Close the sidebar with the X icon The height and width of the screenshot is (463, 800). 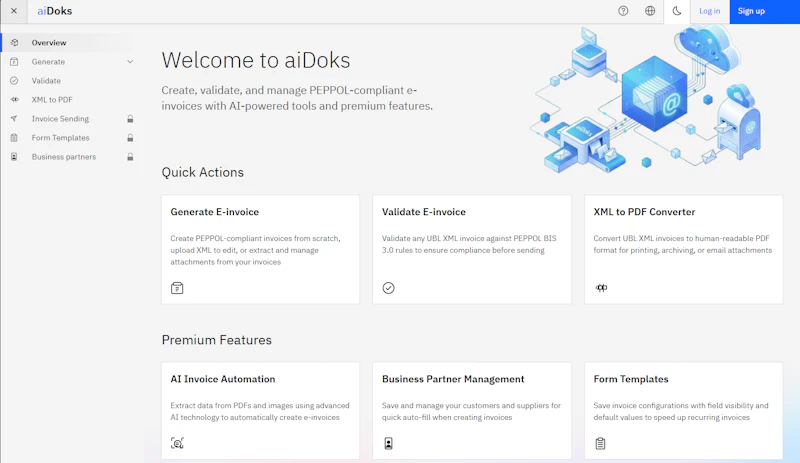(x=14, y=11)
